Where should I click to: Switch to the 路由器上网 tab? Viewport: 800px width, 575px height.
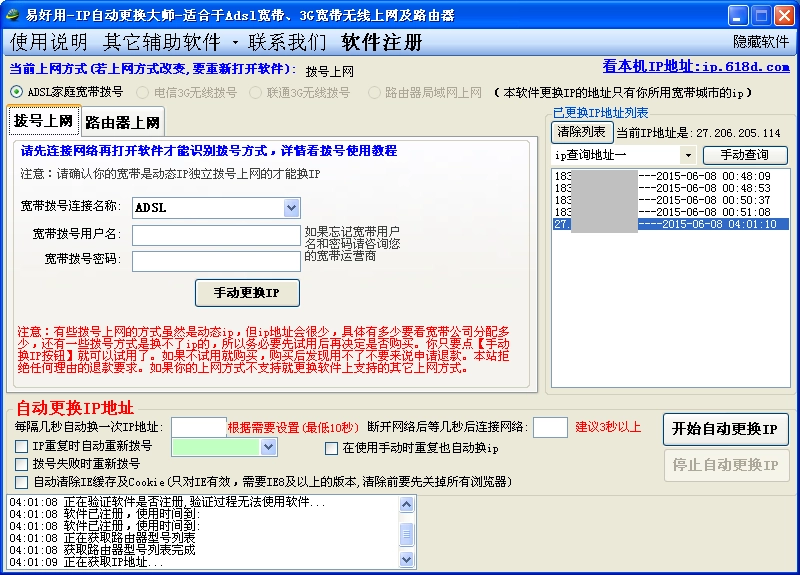coord(122,123)
